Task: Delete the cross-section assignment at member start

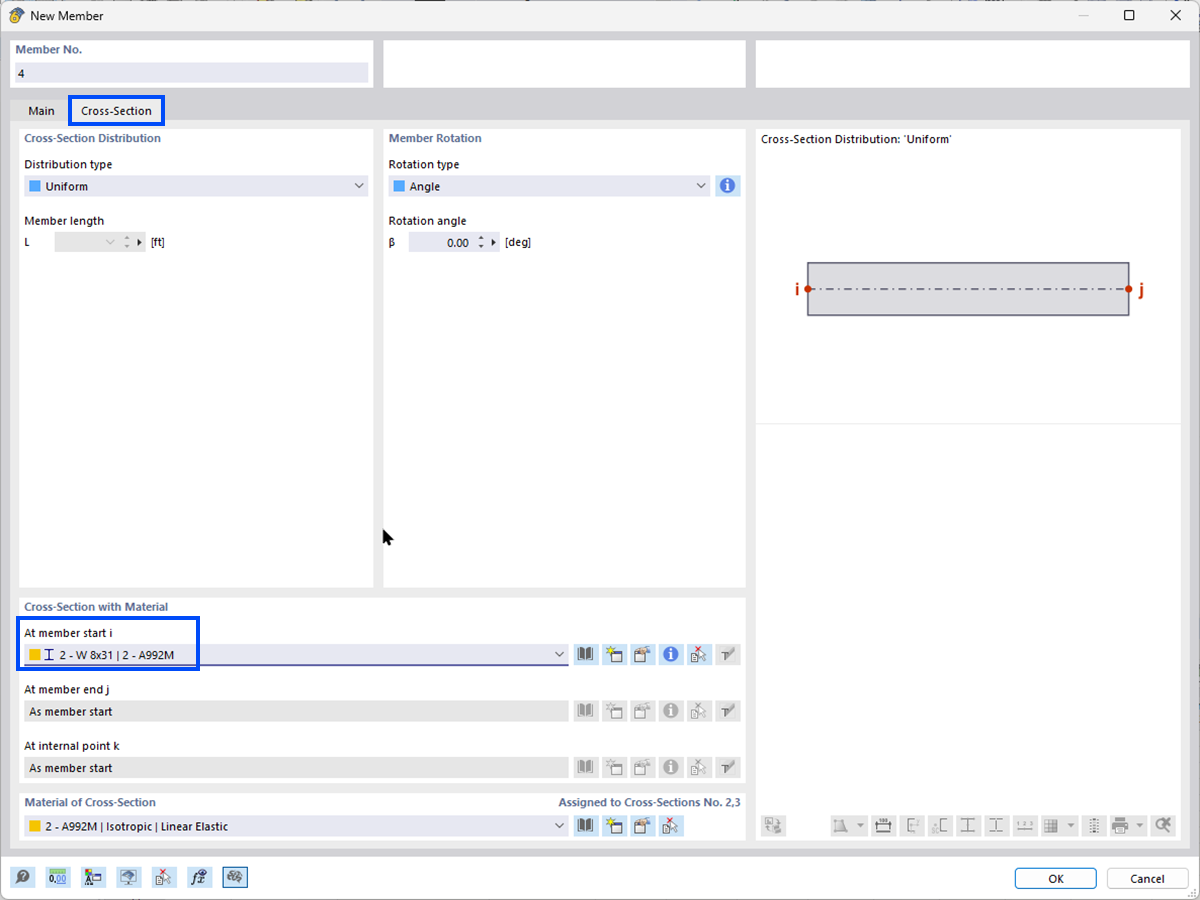Action: point(698,654)
